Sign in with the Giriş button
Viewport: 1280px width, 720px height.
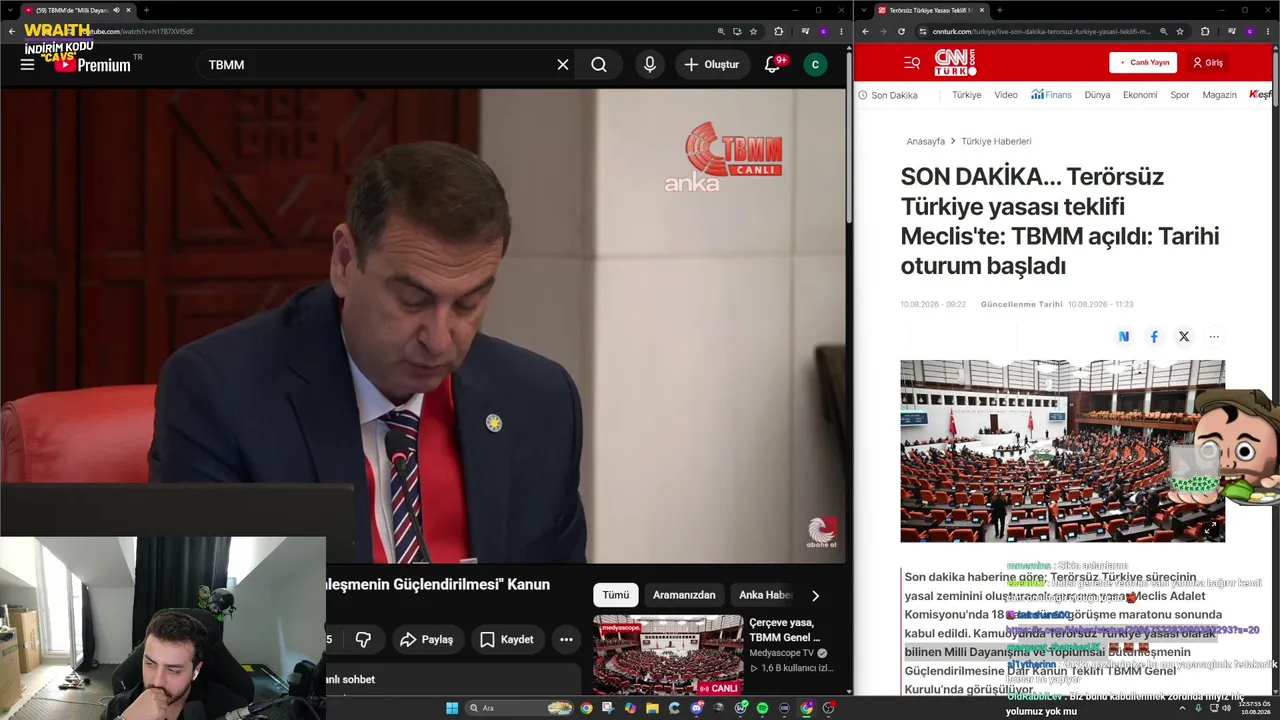point(1208,63)
